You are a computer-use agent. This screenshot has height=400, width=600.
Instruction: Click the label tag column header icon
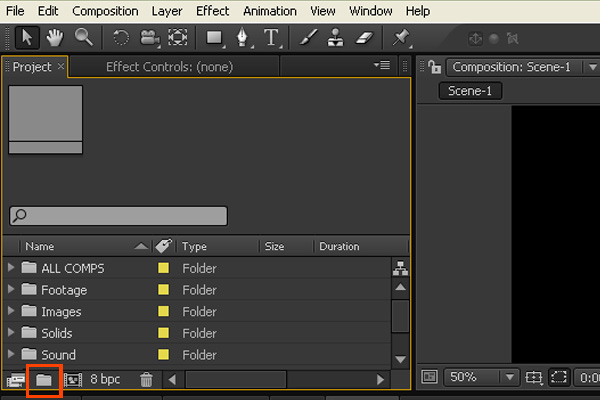coord(164,246)
